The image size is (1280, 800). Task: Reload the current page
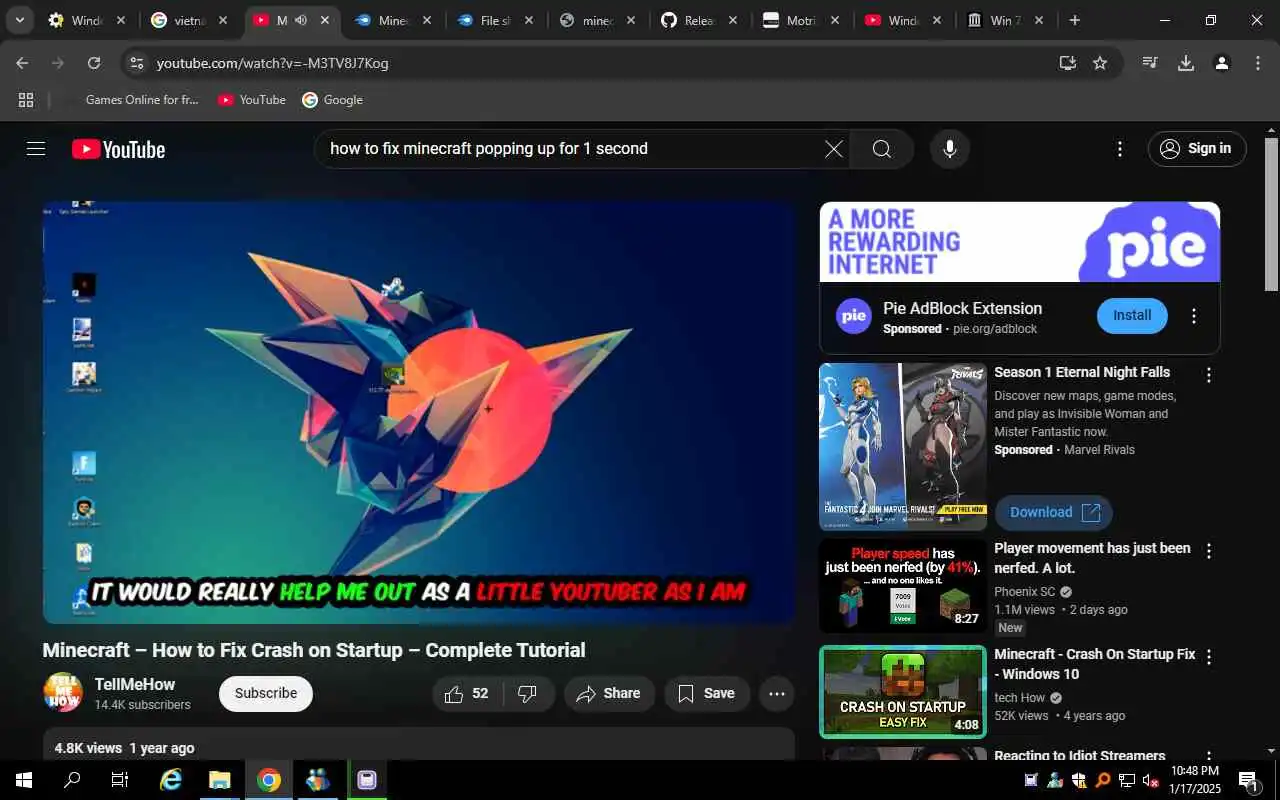tap(94, 63)
